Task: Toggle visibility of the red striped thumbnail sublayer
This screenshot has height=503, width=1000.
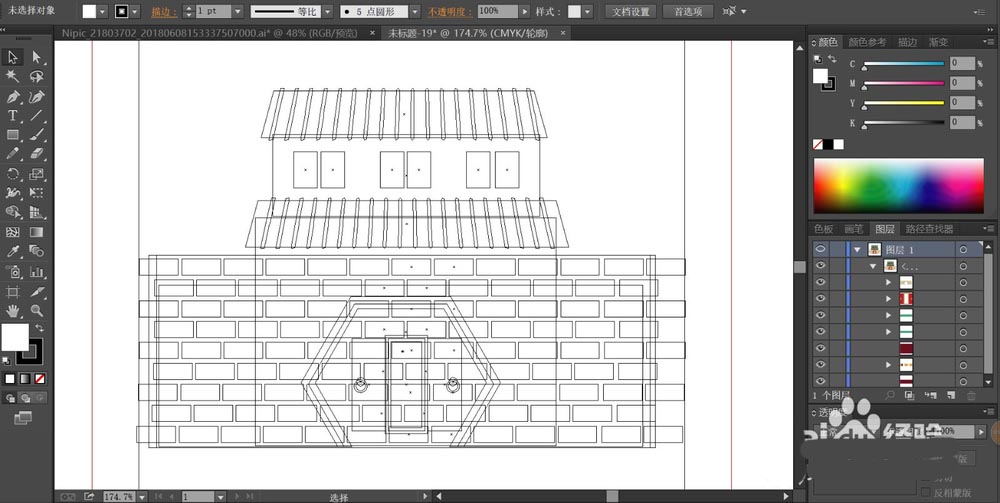Action: pyautogui.click(x=820, y=298)
